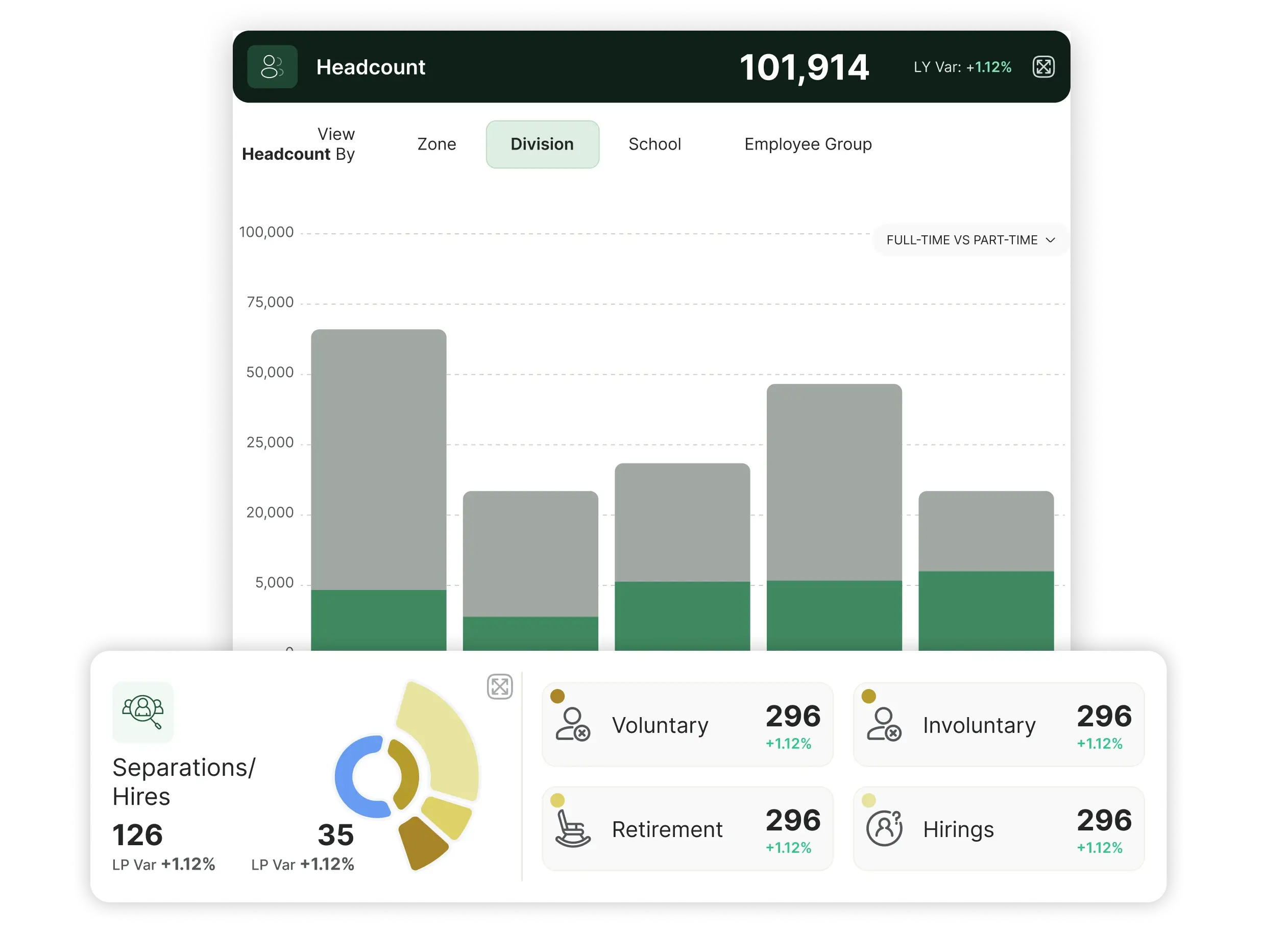Open Full-Time vs Part-Time dropdown
Viewport: 1288px width, 934px height.
[962, 240]
